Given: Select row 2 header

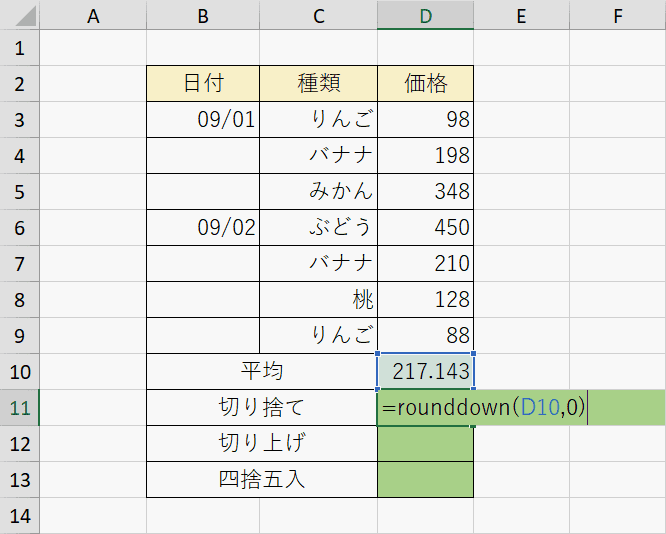Looking at the screenshot, I should tap(20, 84).
